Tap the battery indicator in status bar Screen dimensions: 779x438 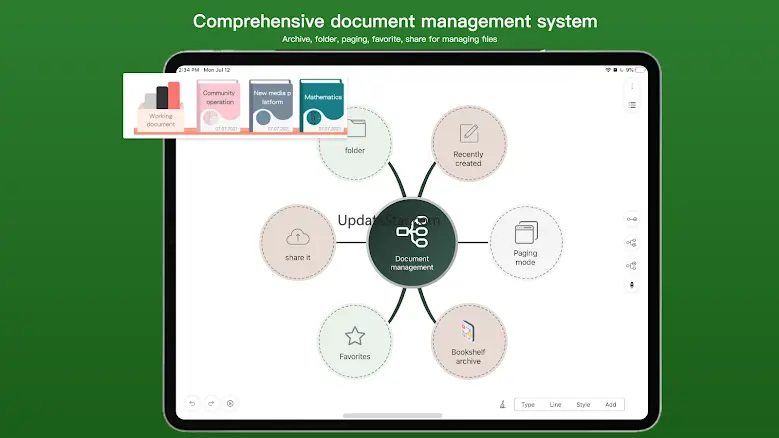coord(640,70)
